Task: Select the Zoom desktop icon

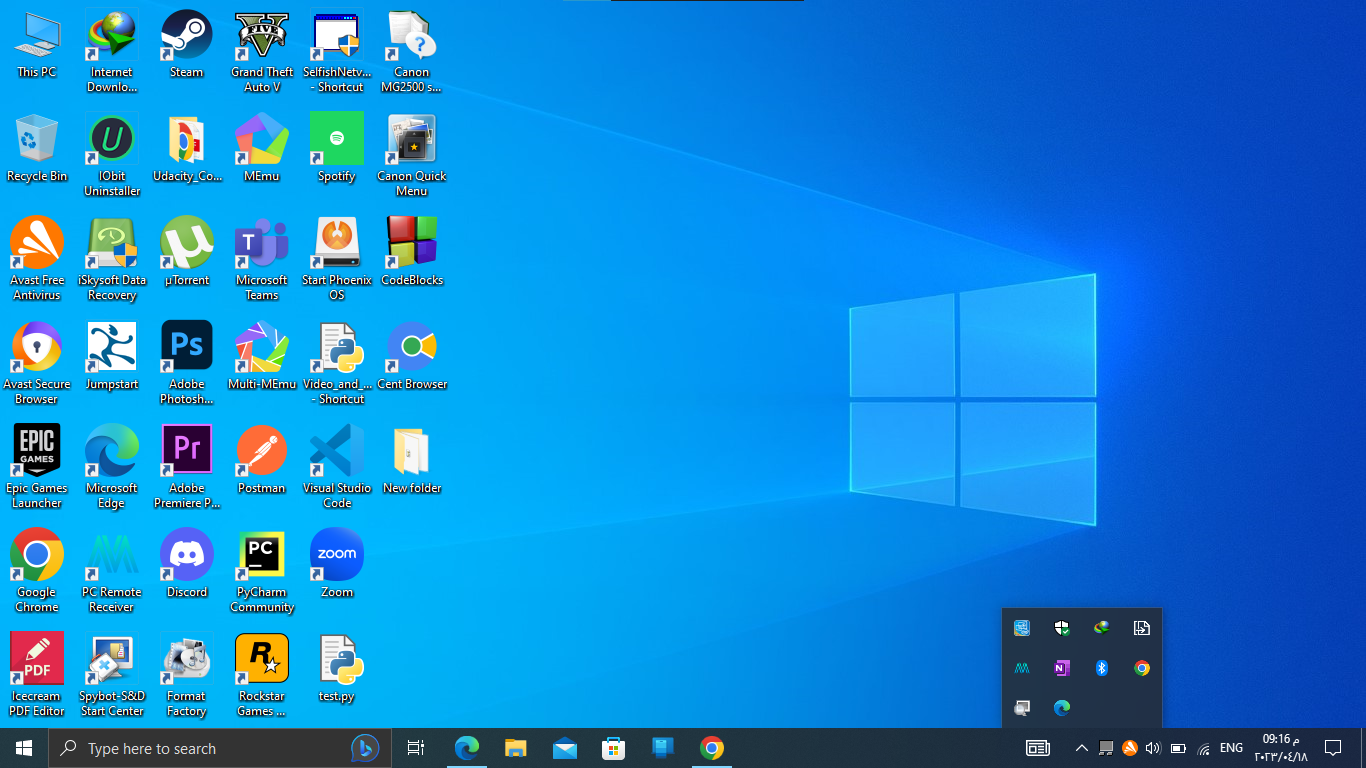Action: coord(337,565)
